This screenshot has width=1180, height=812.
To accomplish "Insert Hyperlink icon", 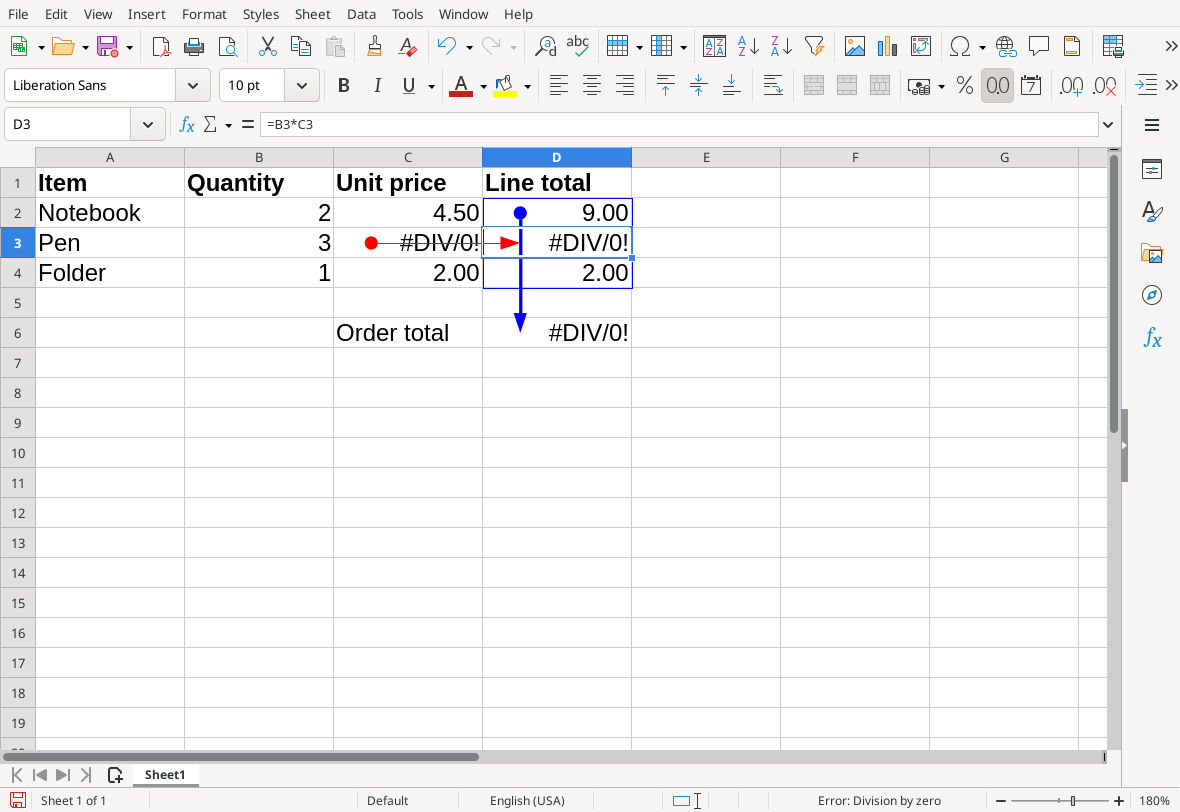I will [1006, 47].
